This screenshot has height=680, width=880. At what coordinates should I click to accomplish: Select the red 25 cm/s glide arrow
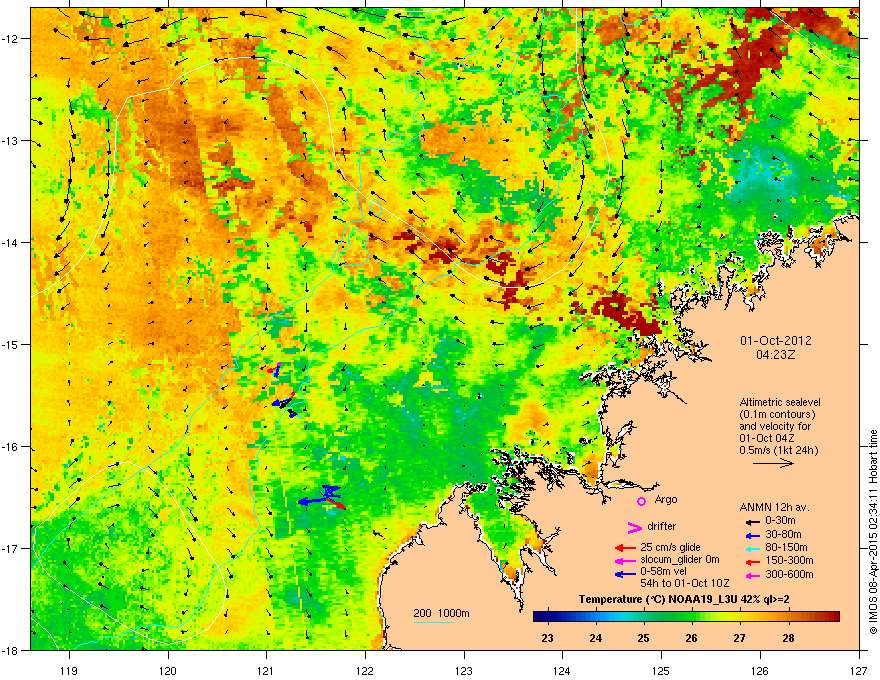click(x=625, y=548)
